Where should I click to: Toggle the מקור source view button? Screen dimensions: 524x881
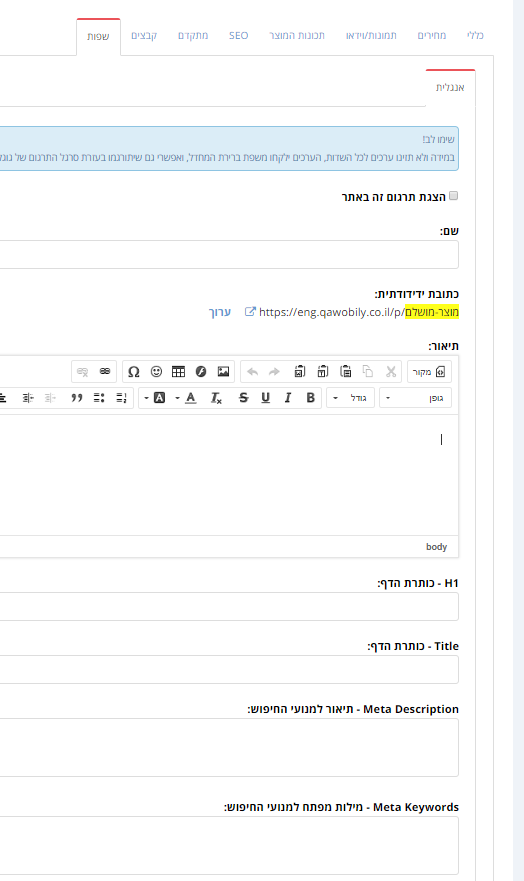[429, 371]
